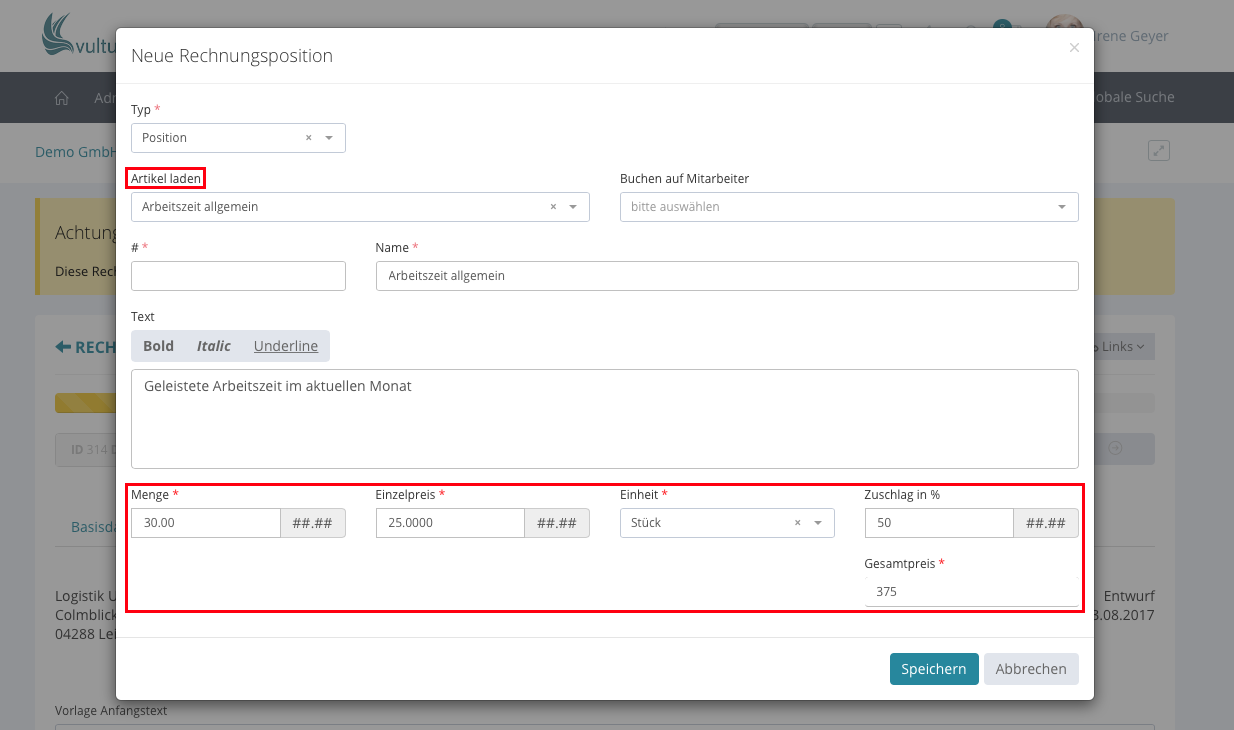Focus the Menge quantity field
This screenshot has width=1234, height=730.
tap(205, 523)
